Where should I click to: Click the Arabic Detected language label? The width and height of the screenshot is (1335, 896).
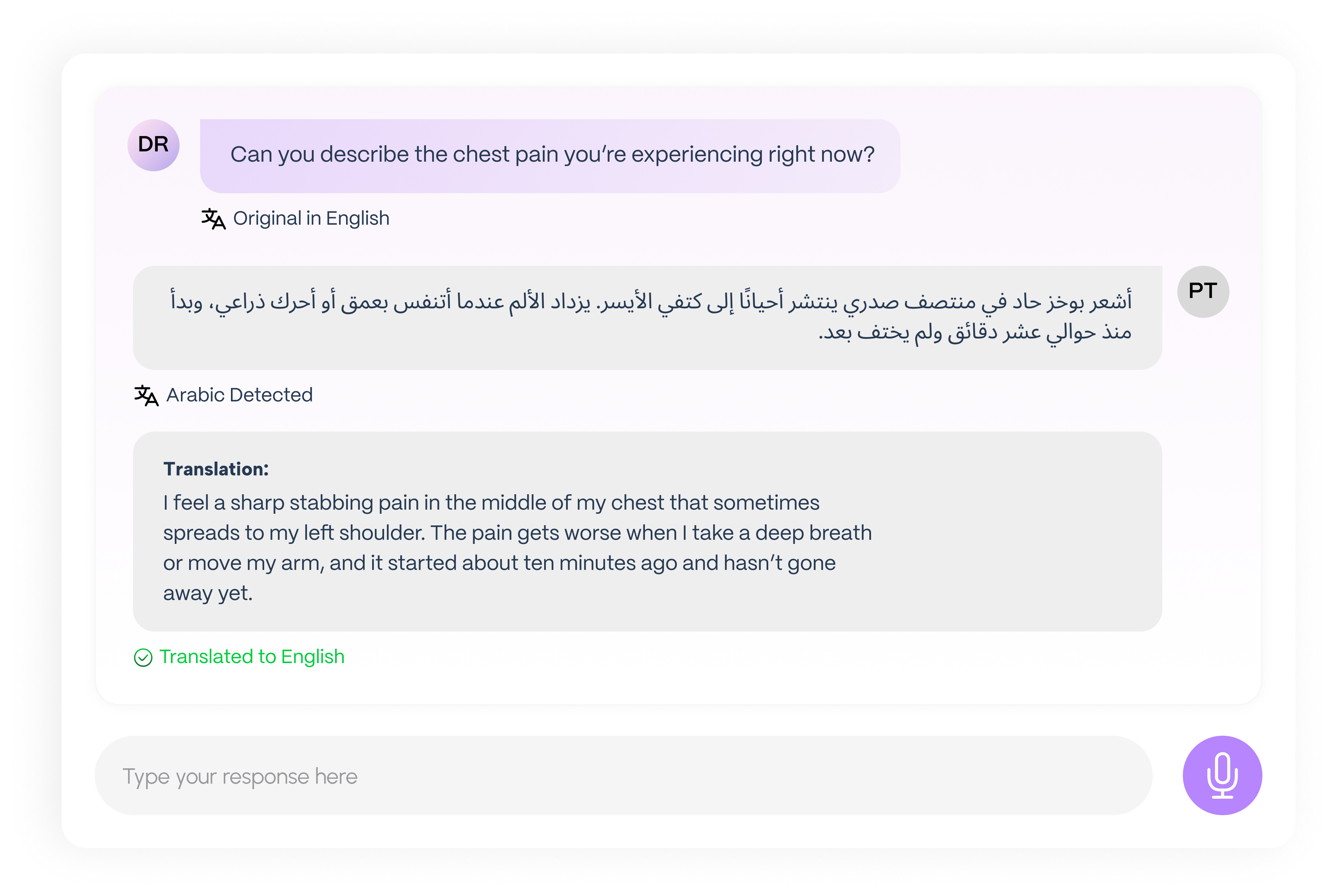click(x=239, y=396)
